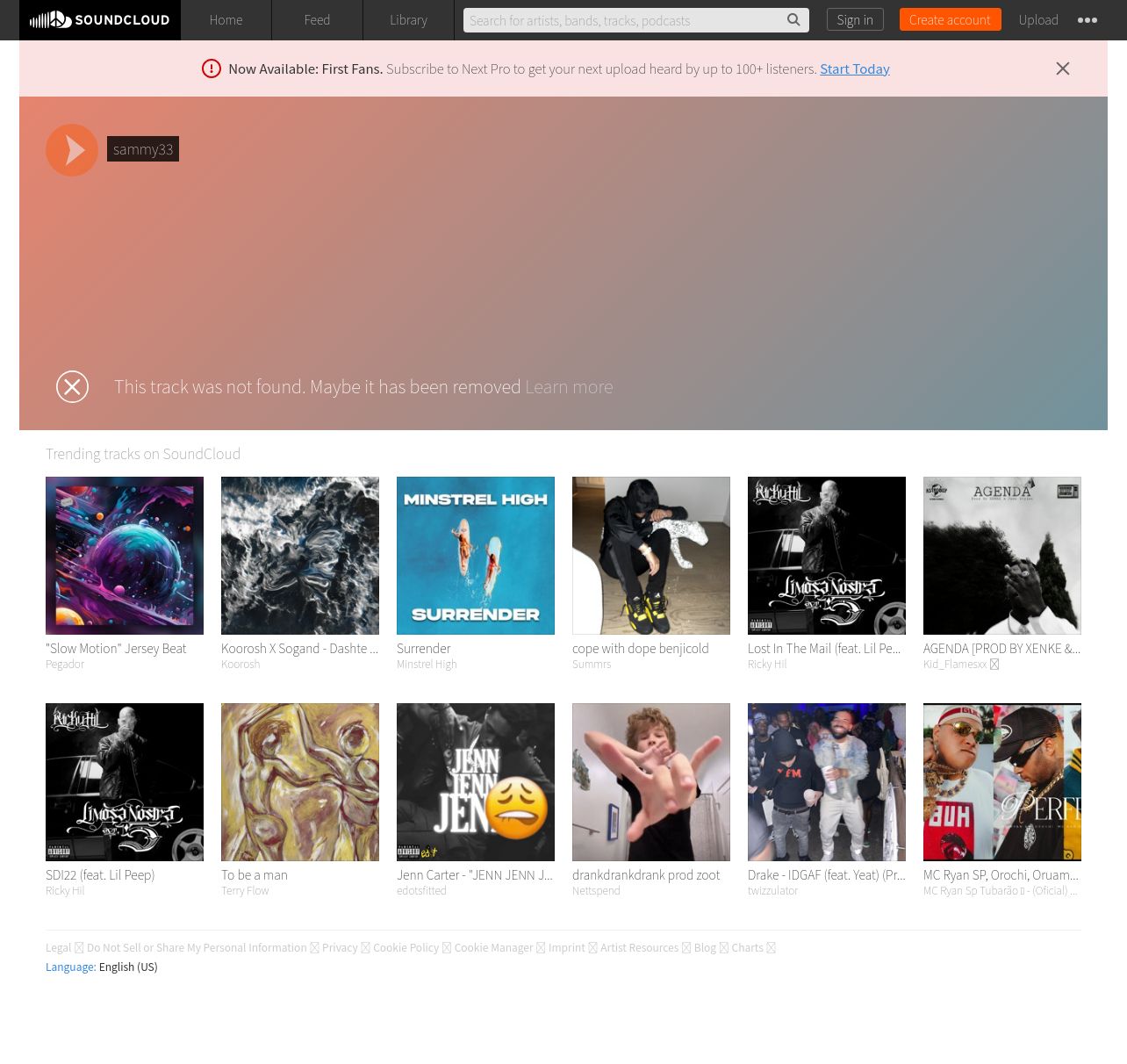The width and height of the screenshot is (1127, 1064).
Task: Open To be a man artwork
Action: tap(300, 782)
